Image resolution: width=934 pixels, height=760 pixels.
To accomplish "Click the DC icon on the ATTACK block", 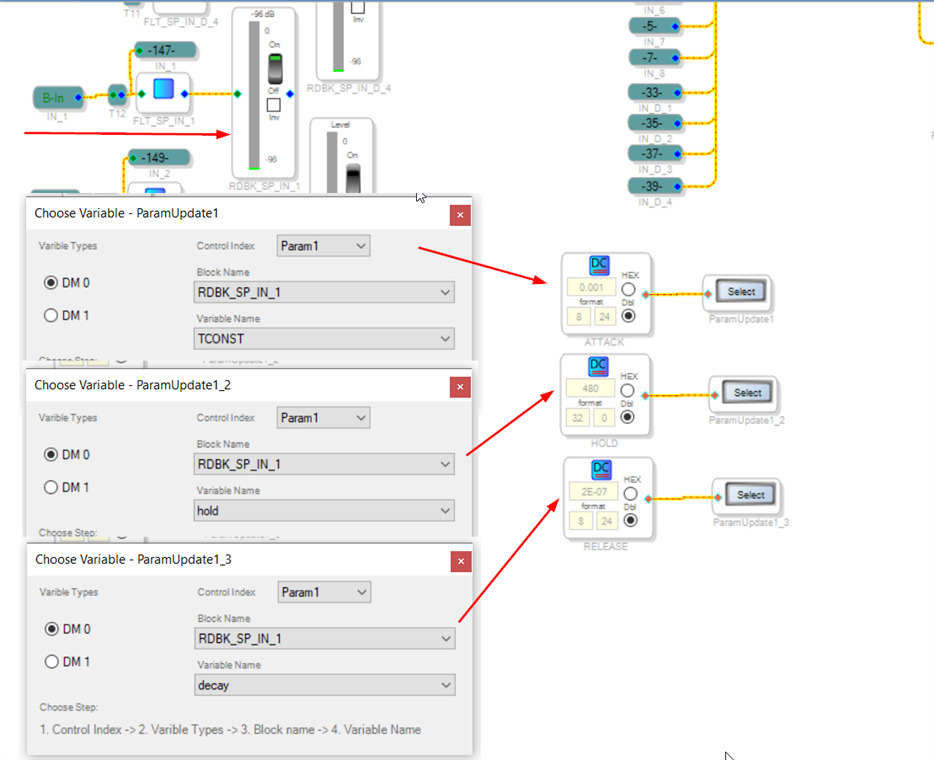I will 599,265.
